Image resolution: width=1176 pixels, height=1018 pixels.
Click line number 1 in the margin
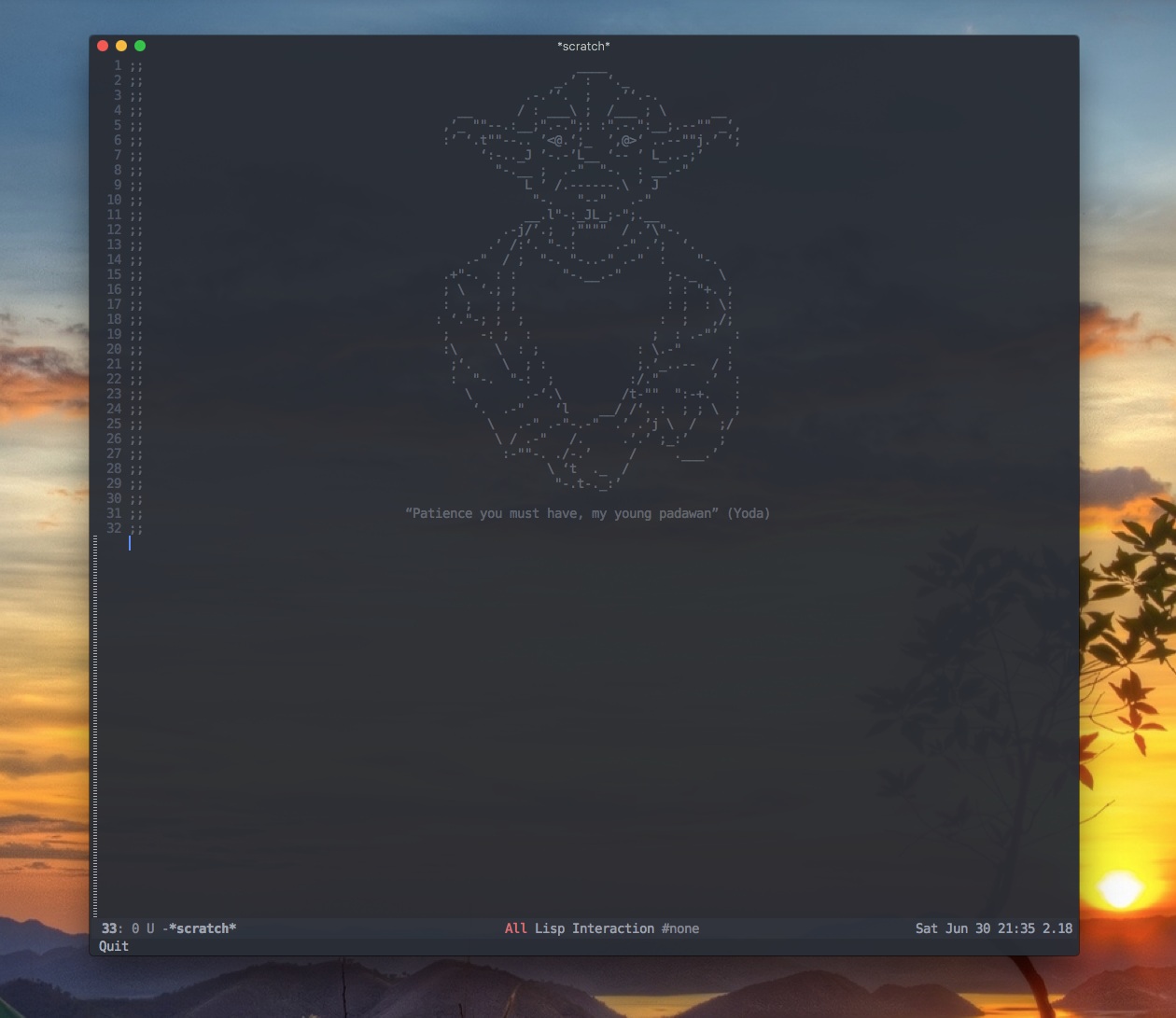pos(118,65)
